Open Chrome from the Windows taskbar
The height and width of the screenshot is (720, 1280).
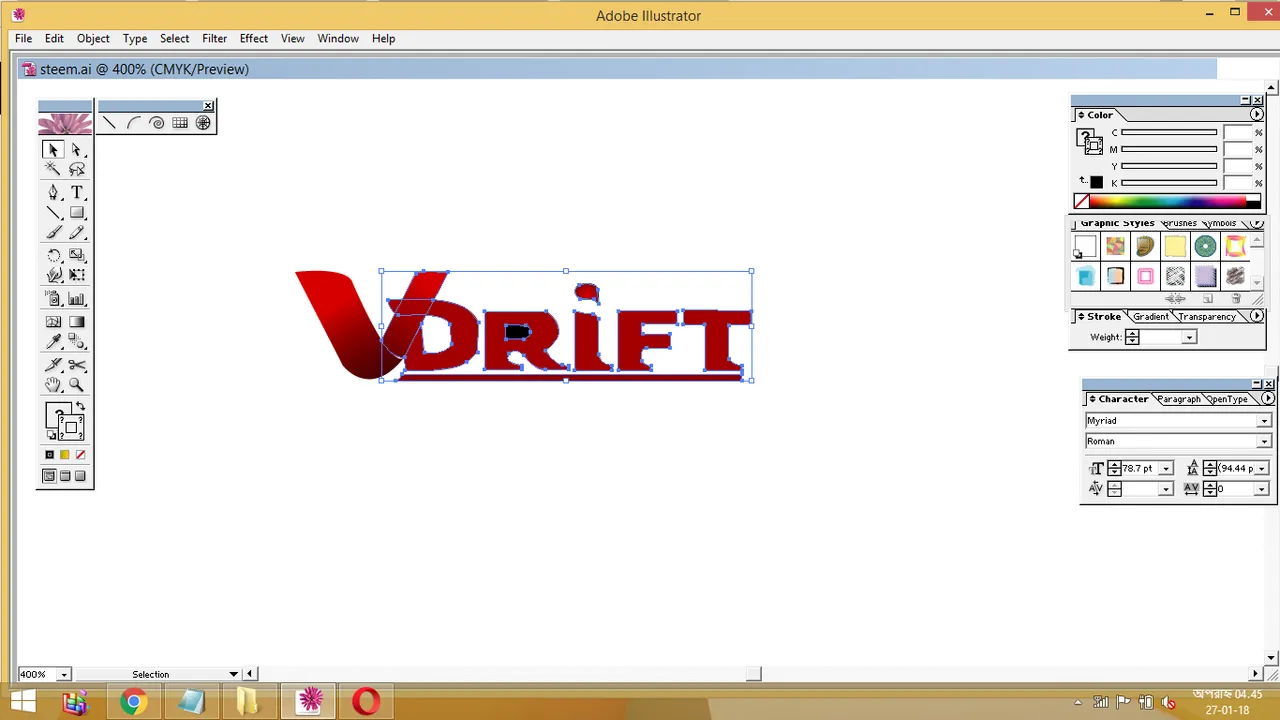click(133, 702)
